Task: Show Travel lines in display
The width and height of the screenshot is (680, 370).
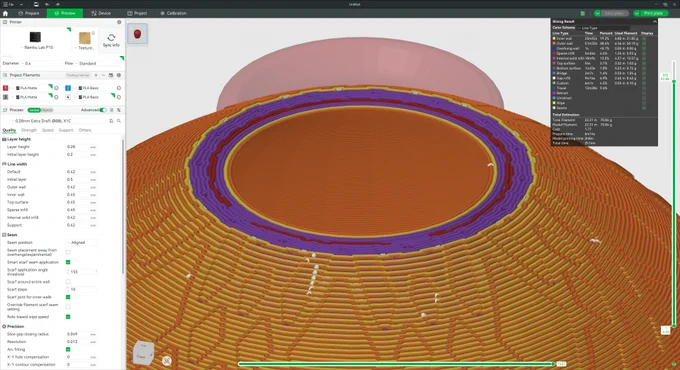Action: tap(644, 88)
